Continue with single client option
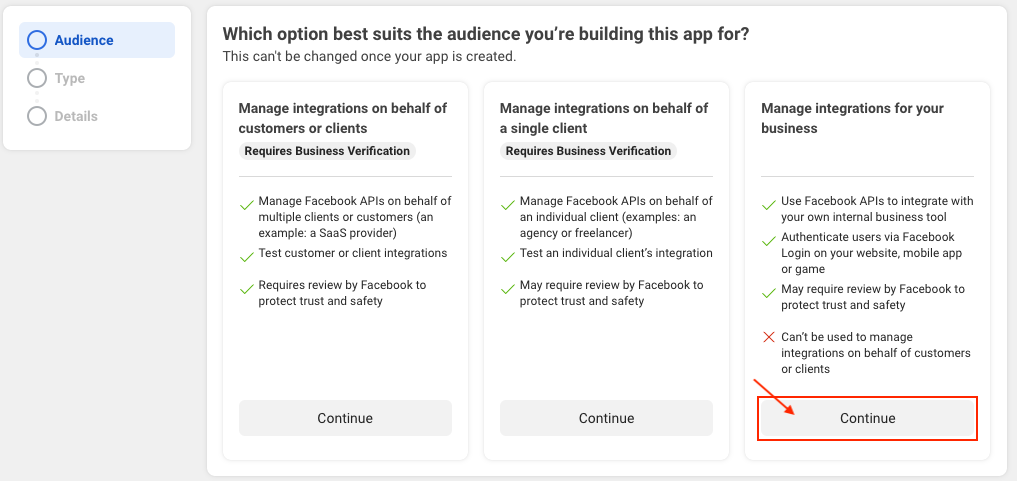Image resolution: width=1017 pixels, height=481 pixels. [606, 418]
